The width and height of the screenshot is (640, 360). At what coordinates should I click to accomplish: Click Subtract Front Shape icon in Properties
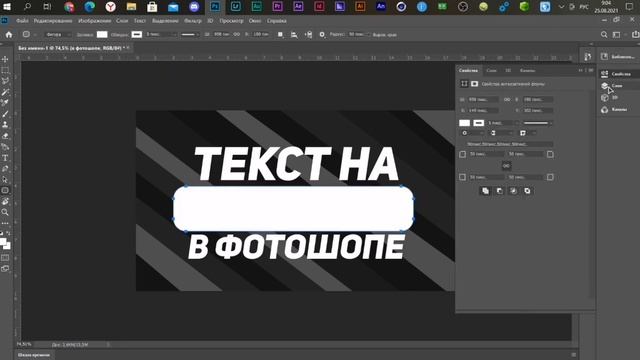coord(499,191)
